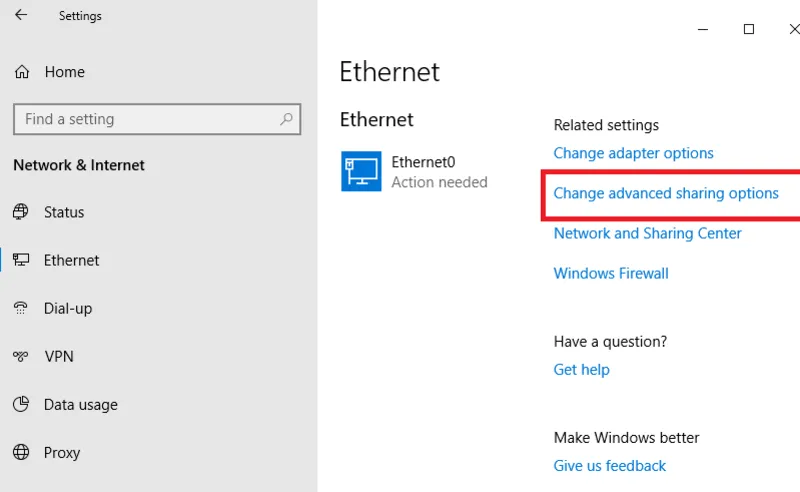Click the Action needed status text
Image resolution: width=800 pixels, height=492 pixels.
[x=439, y=182]
